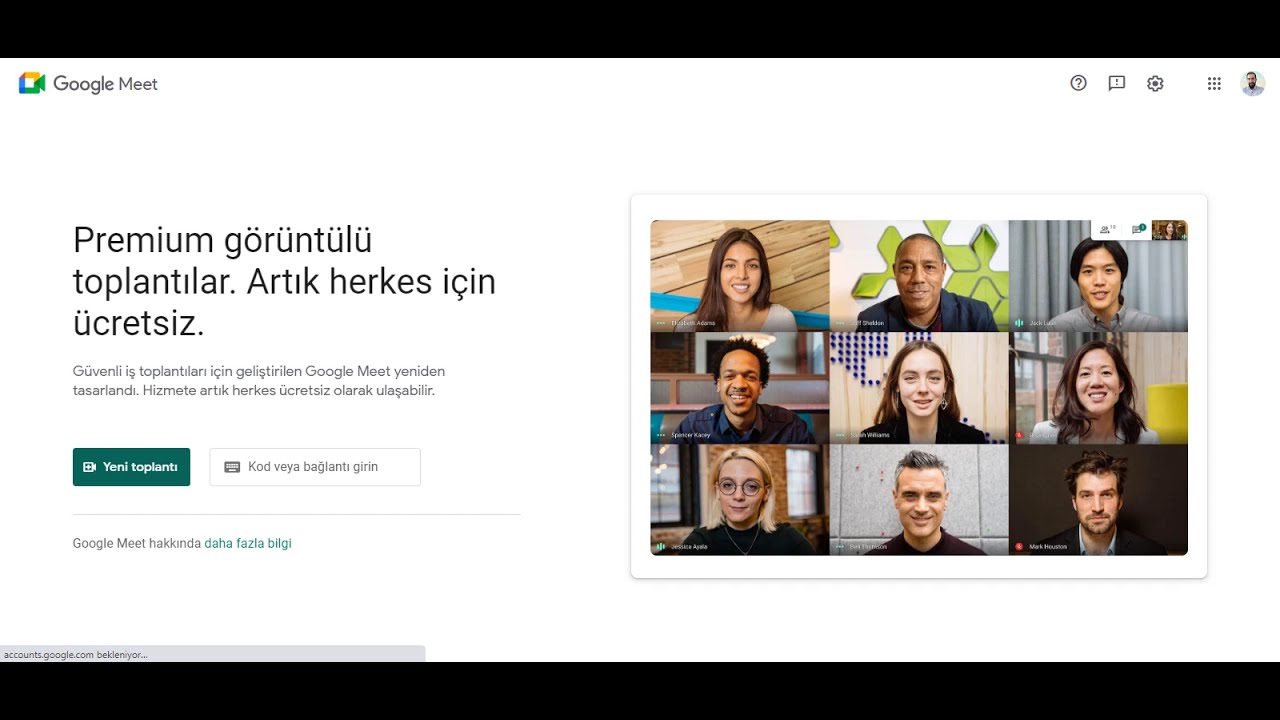1280x720 pixels.
Task: Focus the 'Kod veya bağlantı girin' field
Action: 315,467
